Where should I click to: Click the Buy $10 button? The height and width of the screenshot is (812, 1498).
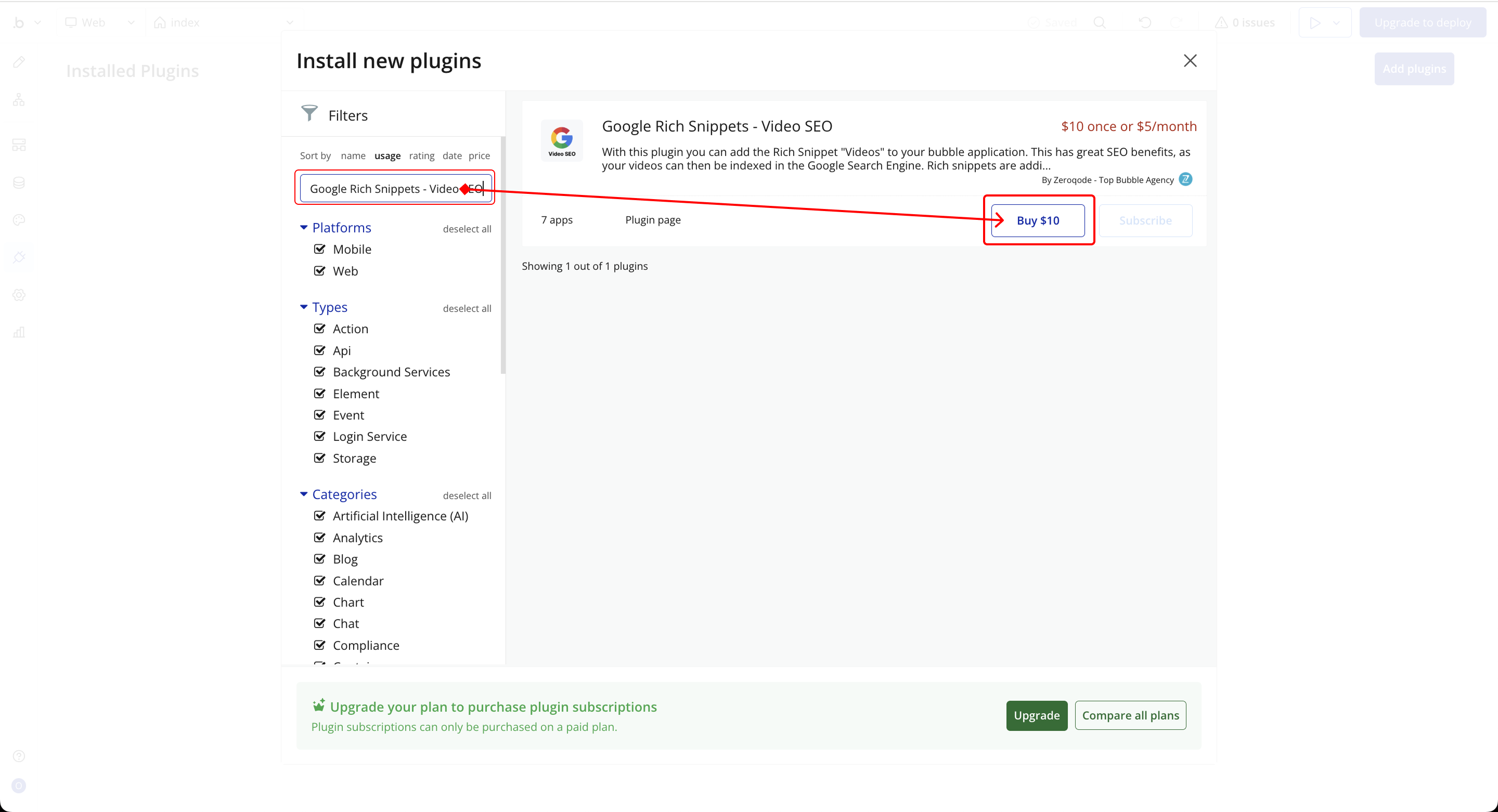pos(1038,220)
